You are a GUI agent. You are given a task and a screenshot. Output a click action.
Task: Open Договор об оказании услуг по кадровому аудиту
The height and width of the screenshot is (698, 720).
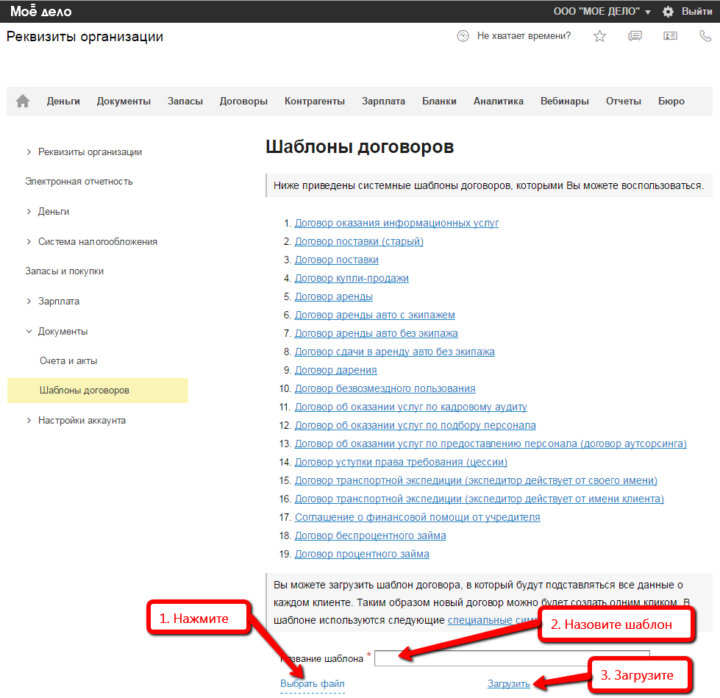[411, 407]
